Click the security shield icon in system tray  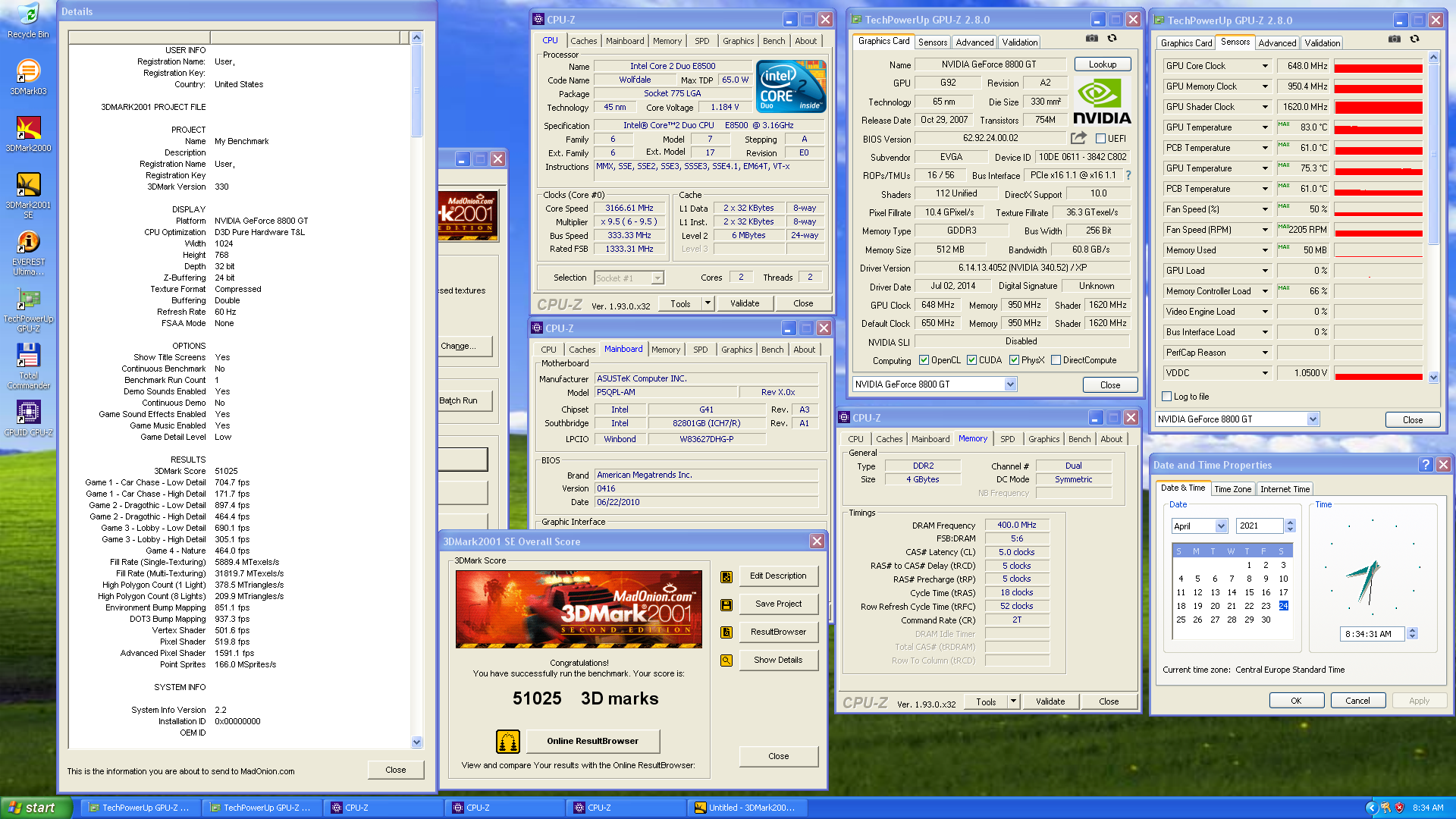(x=1399, y=808)
